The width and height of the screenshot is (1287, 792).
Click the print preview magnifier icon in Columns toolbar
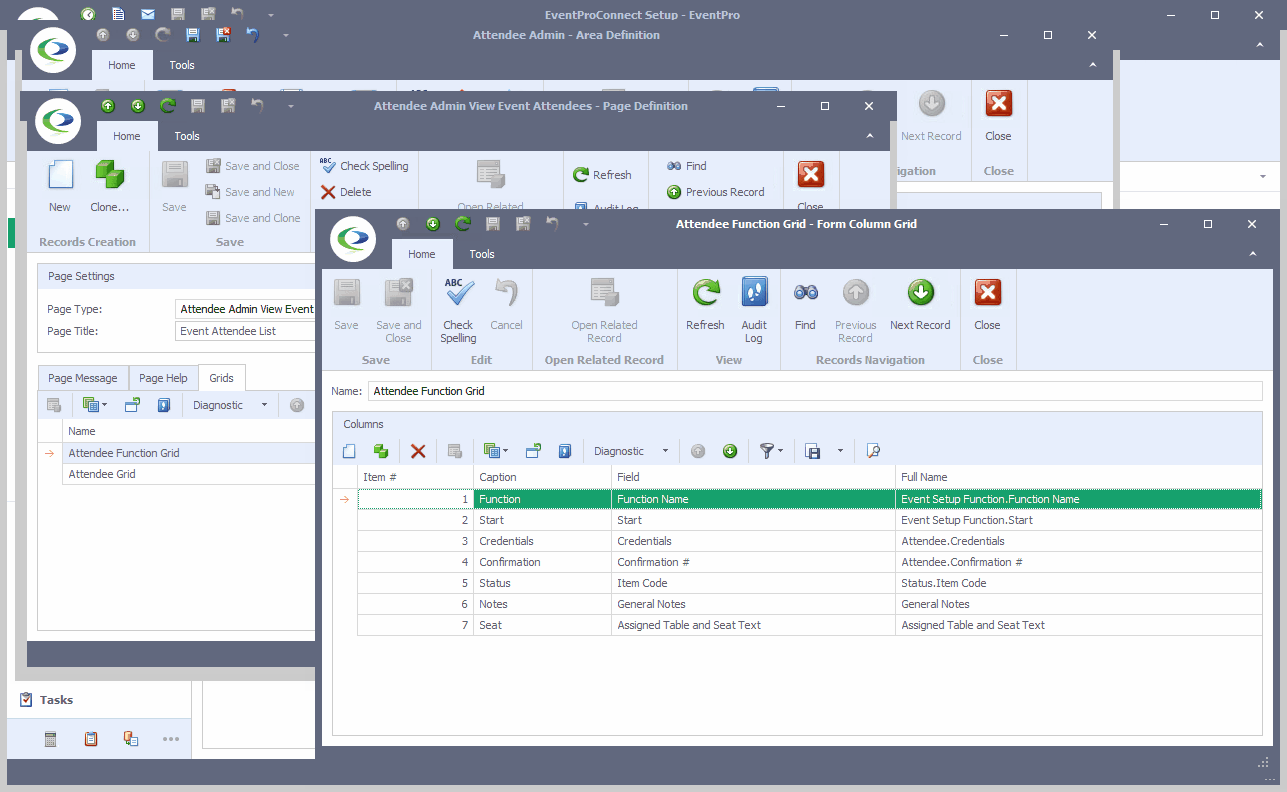(873, 451)
